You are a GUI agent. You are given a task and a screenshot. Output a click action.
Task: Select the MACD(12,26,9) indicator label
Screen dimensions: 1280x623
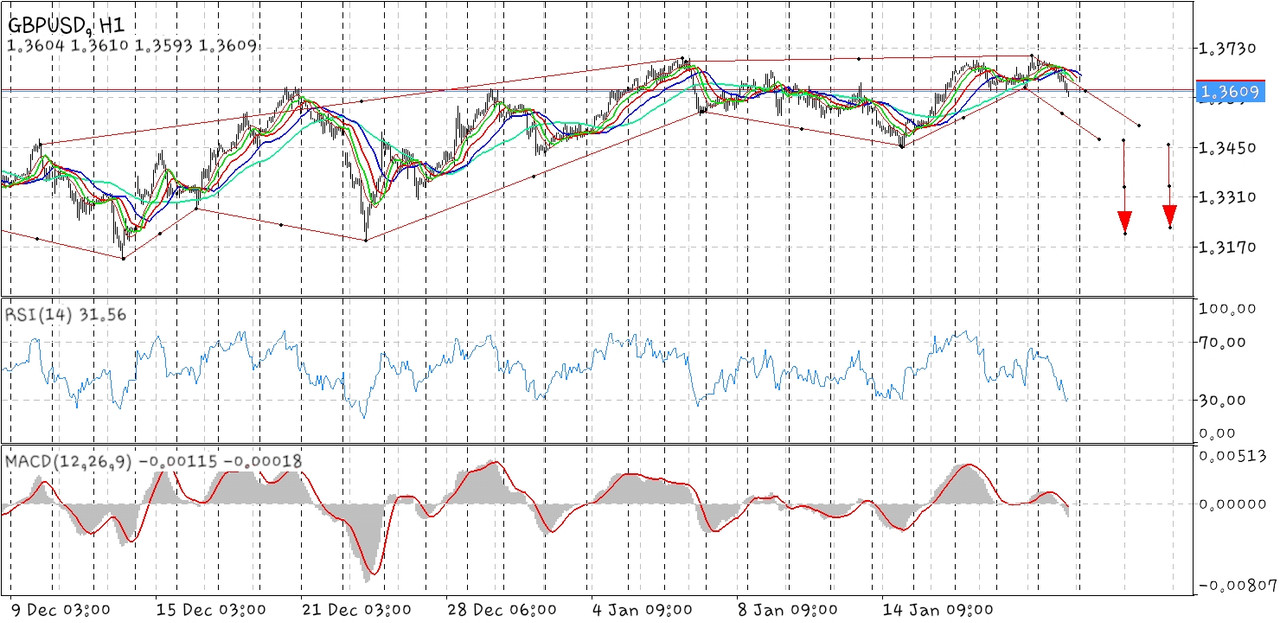coord(155,462)
